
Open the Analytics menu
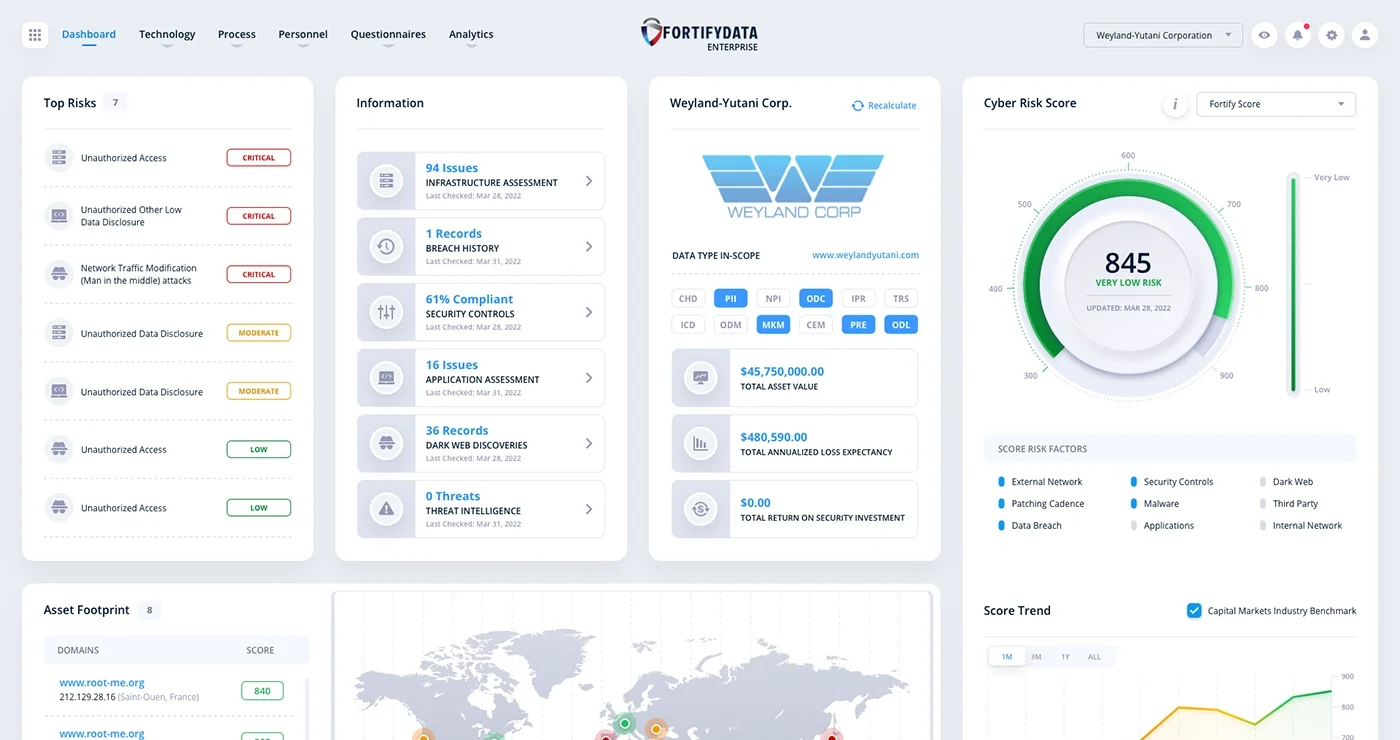click(471, 34)
